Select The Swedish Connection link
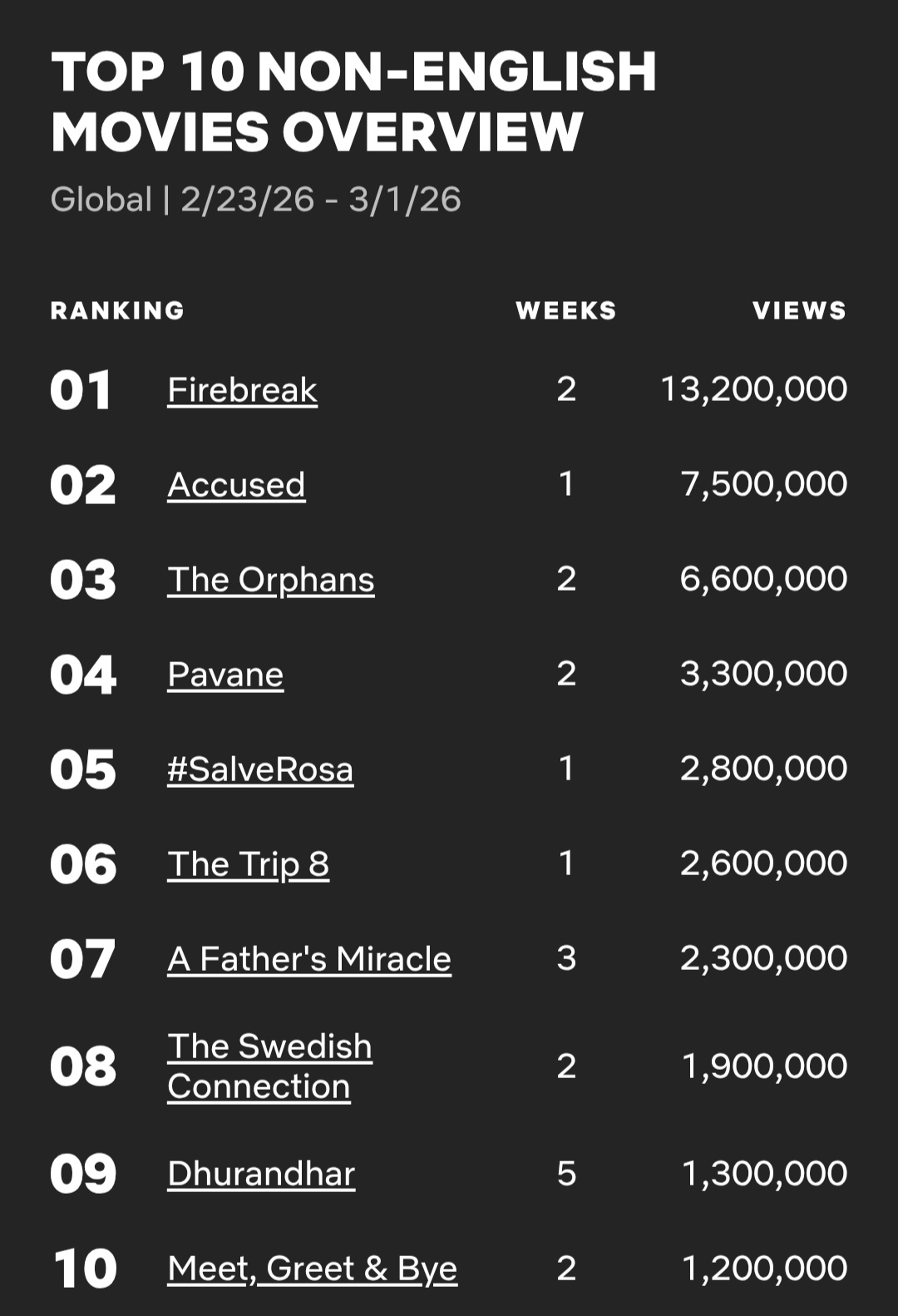Viewport: 898px width, 1316px height. pyautogui.click(x=269, y=1066)
